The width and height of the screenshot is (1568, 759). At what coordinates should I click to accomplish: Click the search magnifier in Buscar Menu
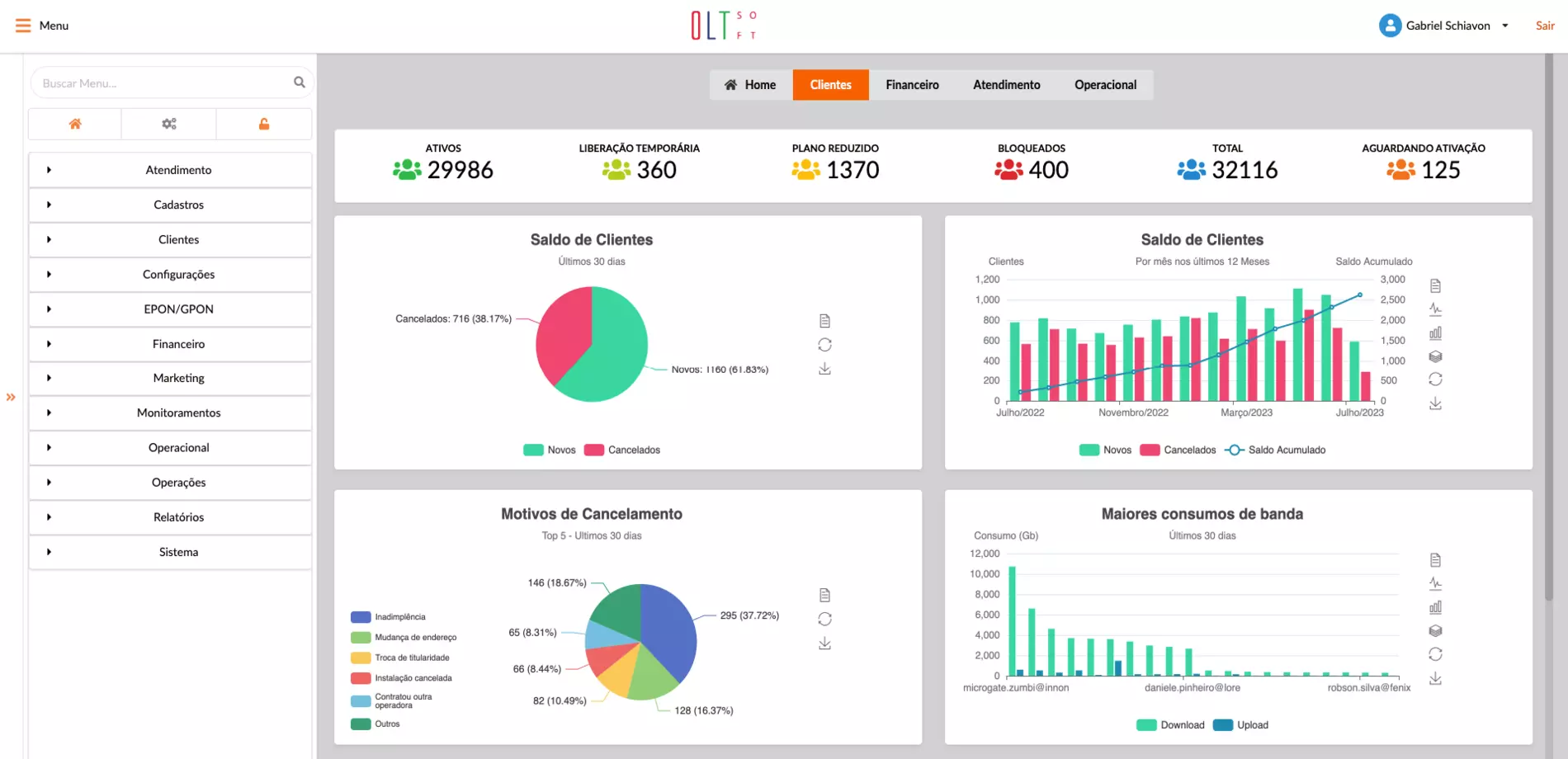[x=300, y=82]
